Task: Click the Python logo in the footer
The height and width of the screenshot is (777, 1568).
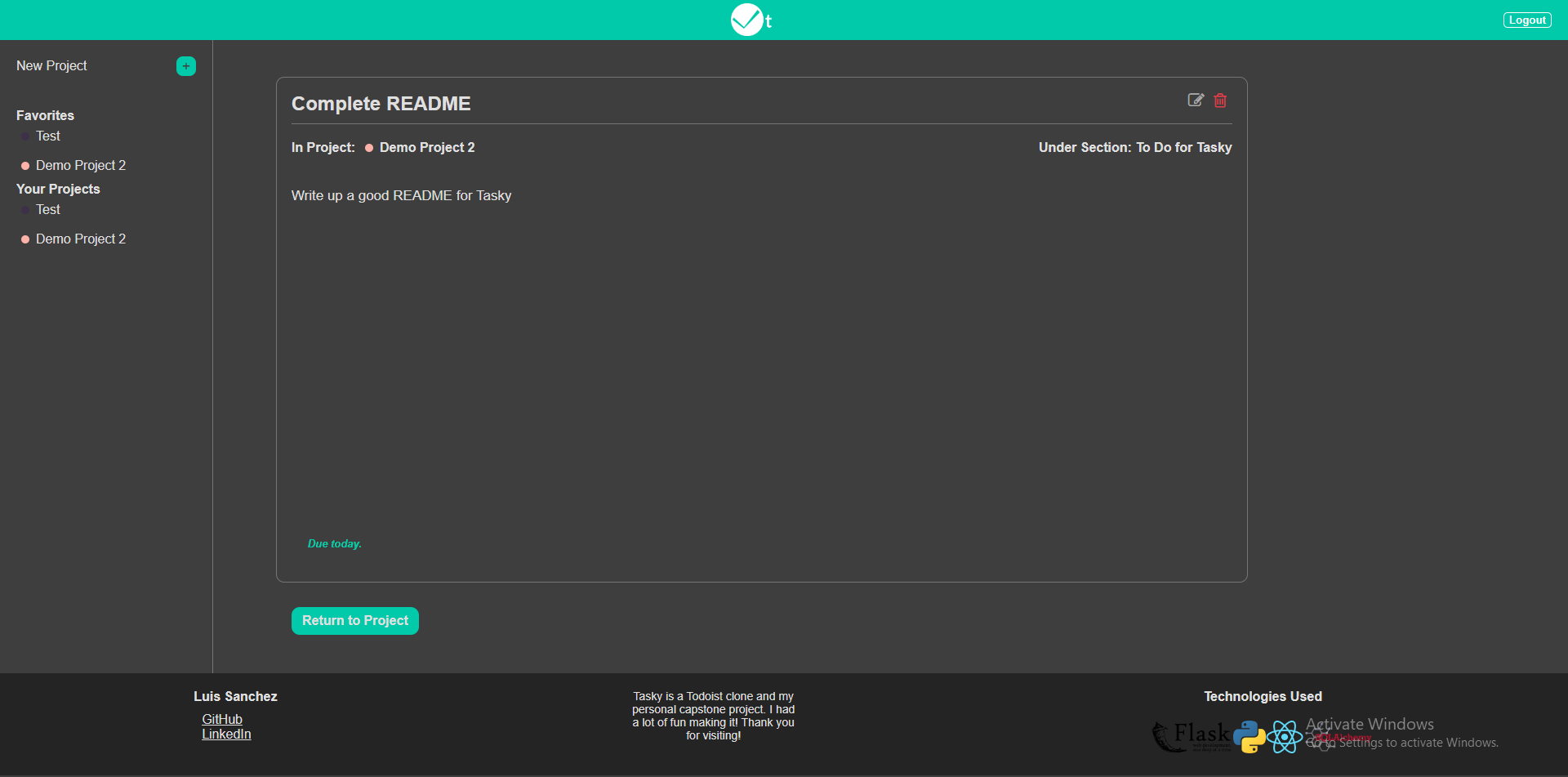Action: (1249, 736)
